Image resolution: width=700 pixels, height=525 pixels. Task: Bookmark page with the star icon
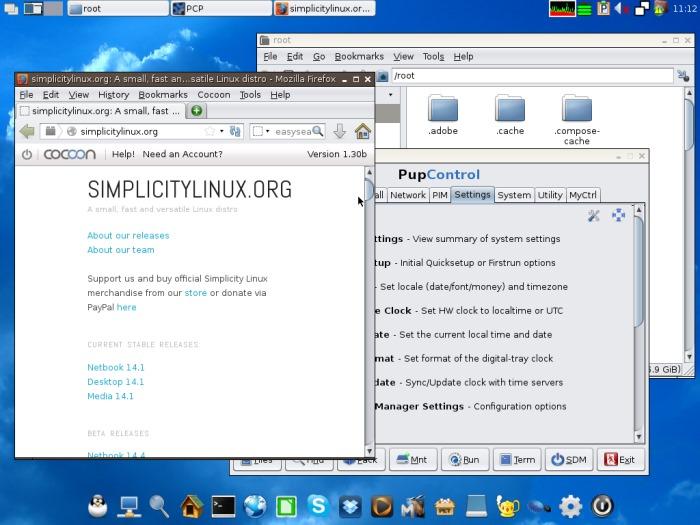click(209, 131)
